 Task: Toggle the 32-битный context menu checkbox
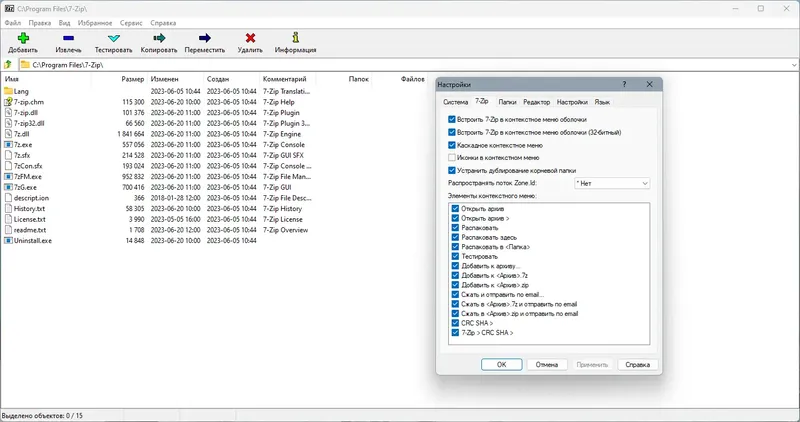[x=452, y=132]
